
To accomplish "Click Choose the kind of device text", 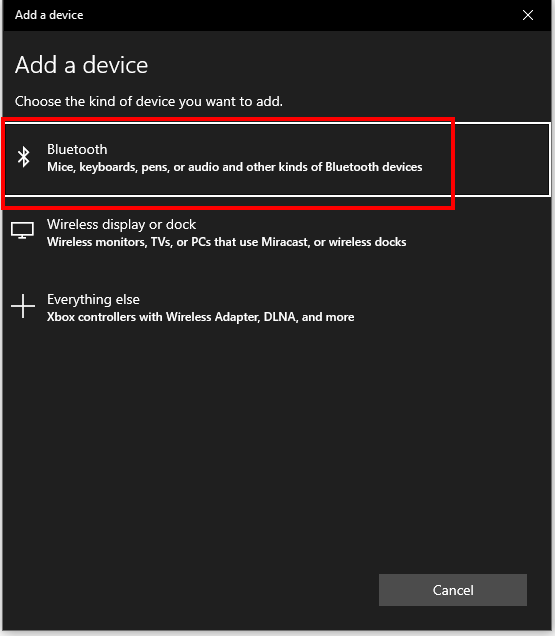I will [148, 101].
